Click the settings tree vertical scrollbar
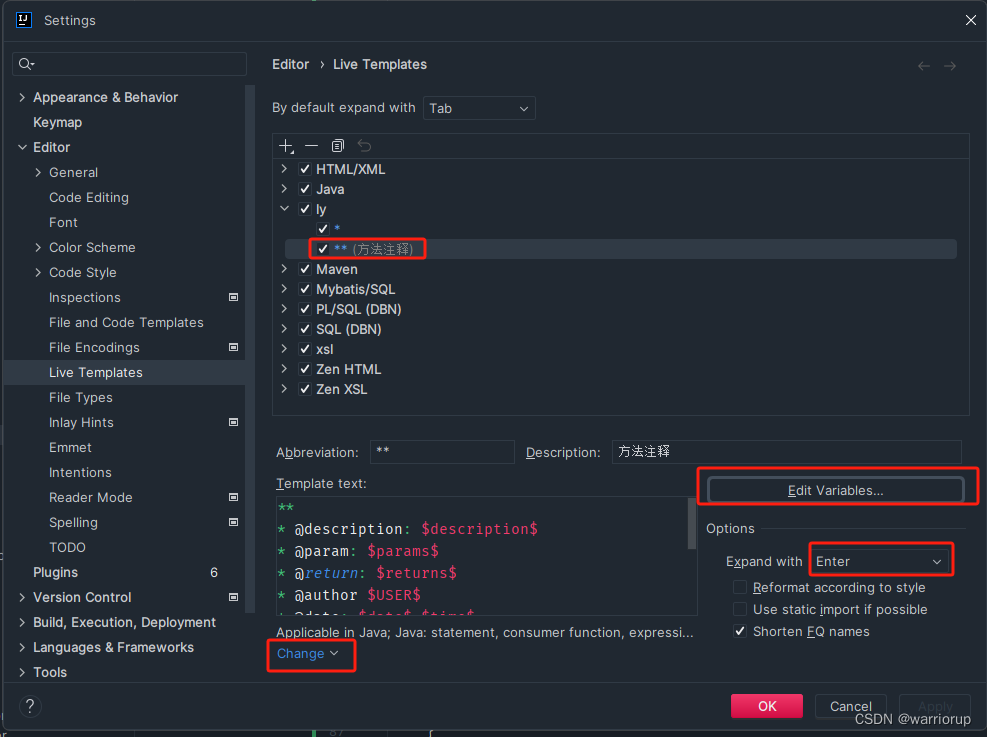Image resolution: width=987 pixels, height=737 pixels. click(250, 349)
